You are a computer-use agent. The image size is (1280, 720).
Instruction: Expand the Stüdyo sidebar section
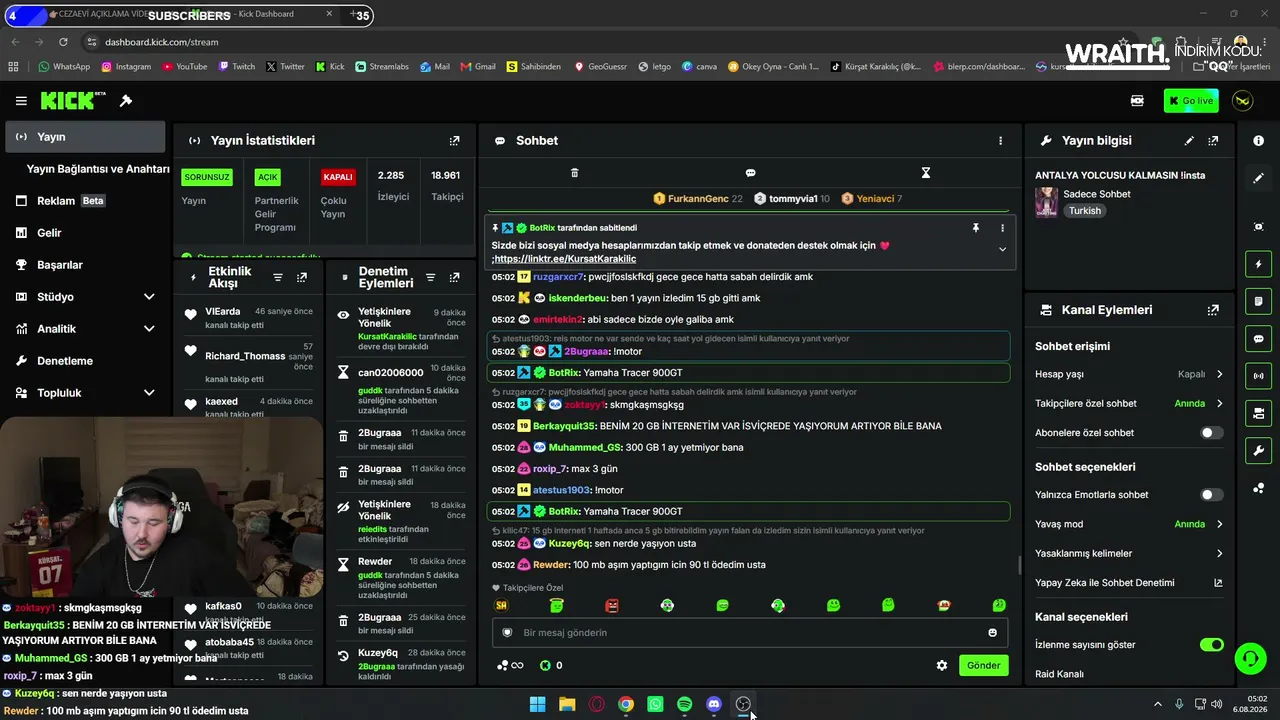(x=149, y=297)
